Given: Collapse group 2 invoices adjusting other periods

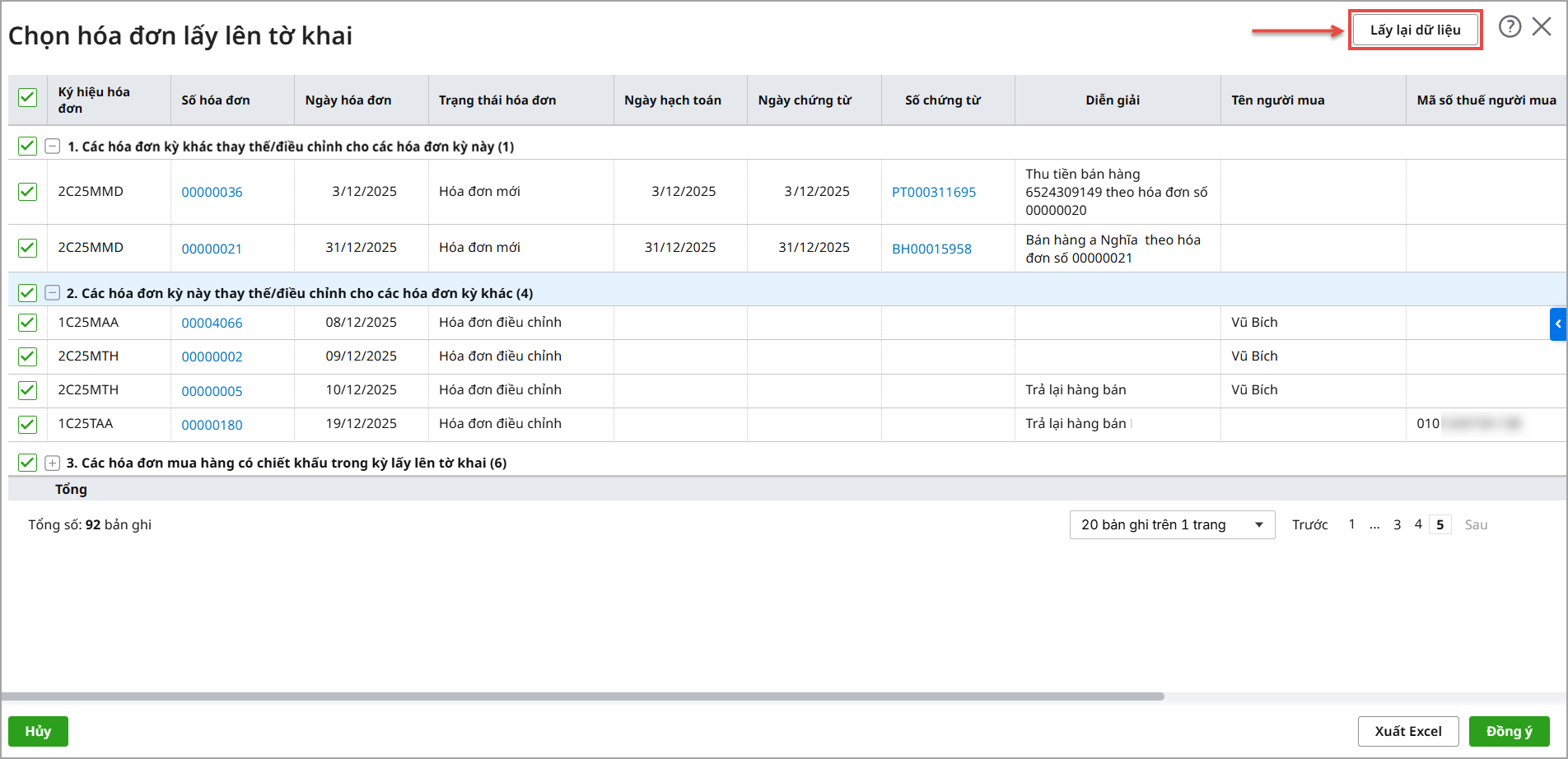Looking at the screenshot, I should 53,293.
